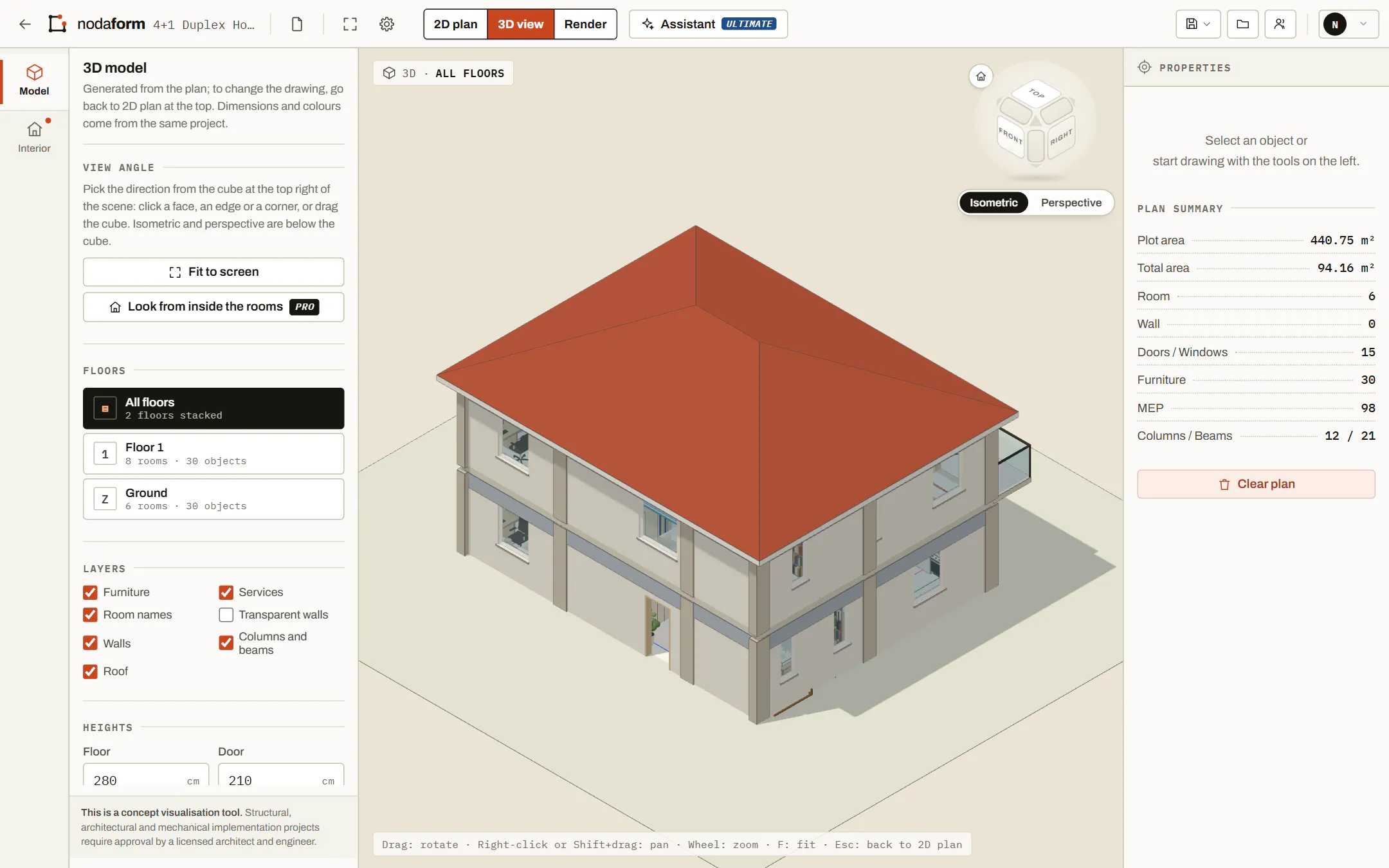
Task: Uncheck the Room names checkbox
Action: [90, 615]
